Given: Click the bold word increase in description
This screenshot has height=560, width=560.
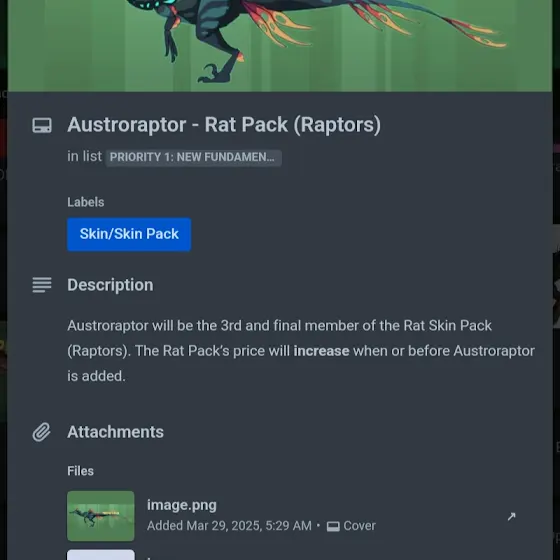Looking at the screenshot, I should (x=321, y=351).
